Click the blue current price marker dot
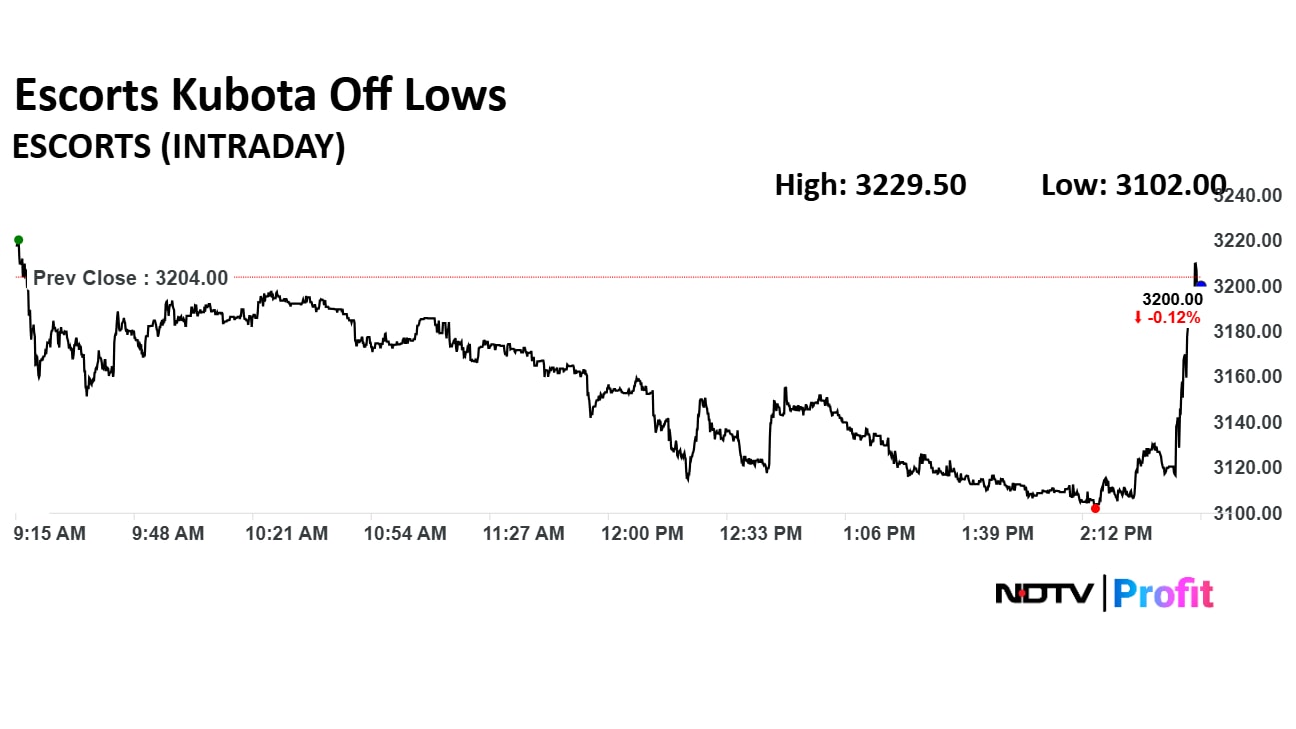The image size is (1296, 729). click(1201, 285)
